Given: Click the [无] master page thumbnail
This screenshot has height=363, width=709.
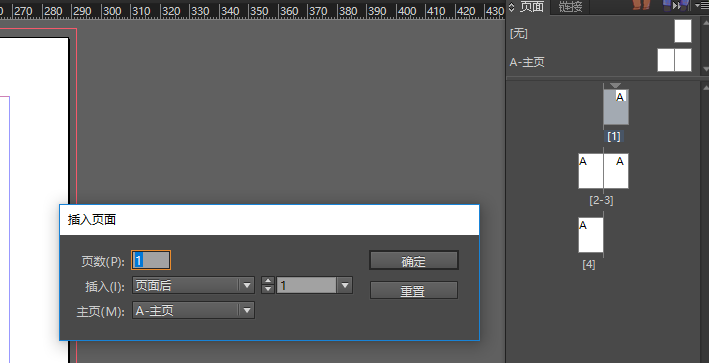Looking at the screenshot, I should (683, 31).
